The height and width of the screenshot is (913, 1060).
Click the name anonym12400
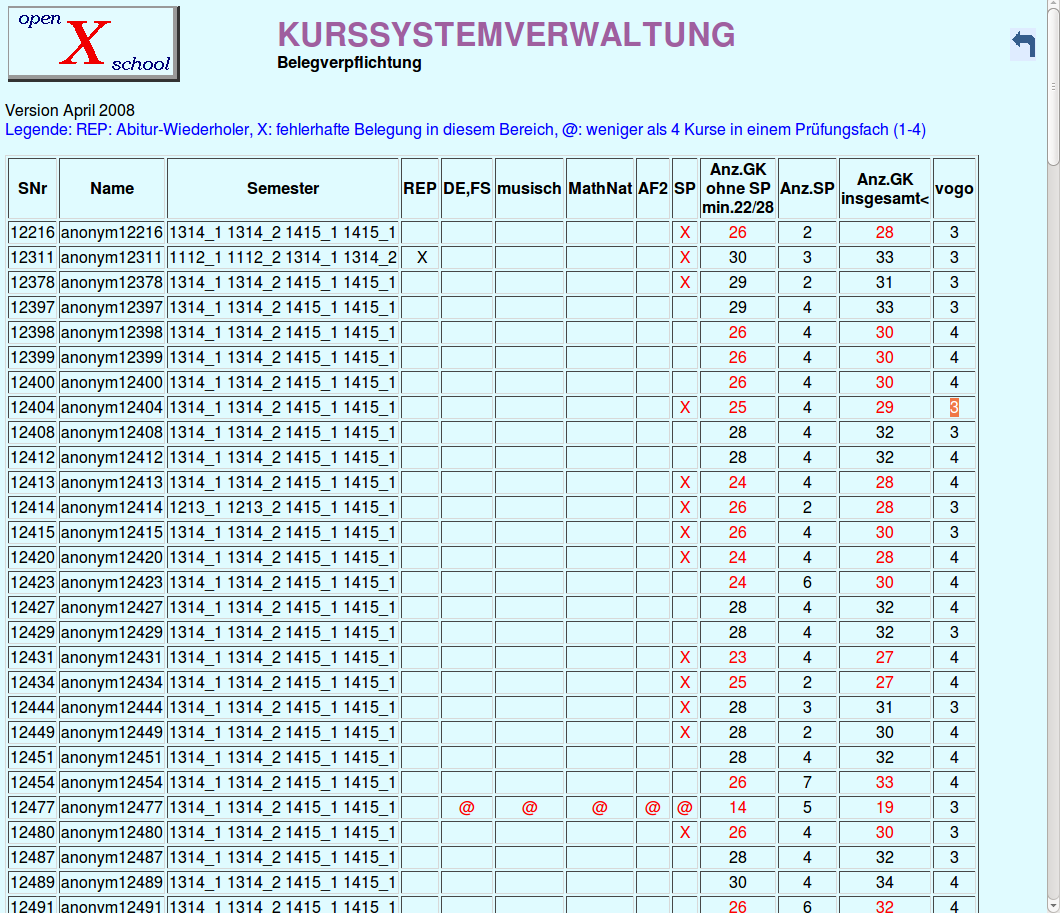coord(112,383)
